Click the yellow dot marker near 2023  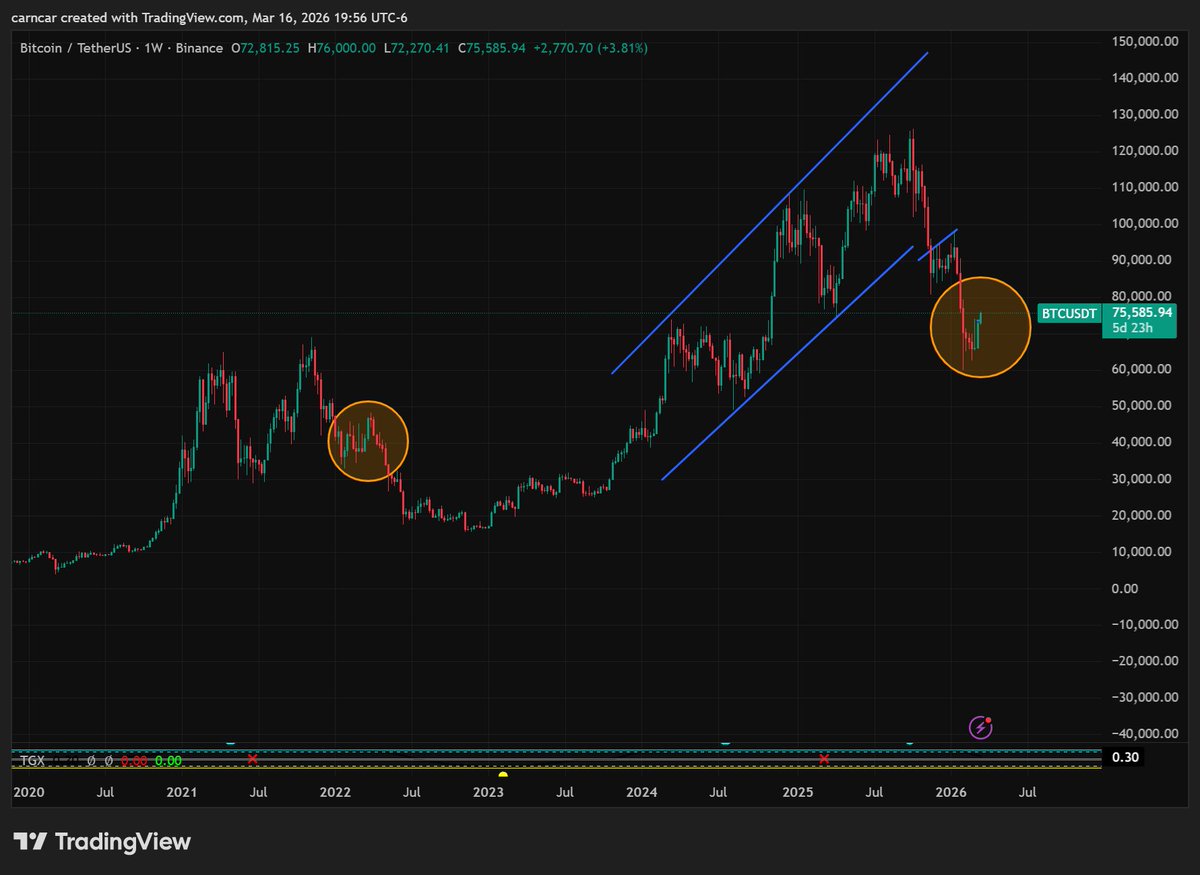(x=503, y=774)
